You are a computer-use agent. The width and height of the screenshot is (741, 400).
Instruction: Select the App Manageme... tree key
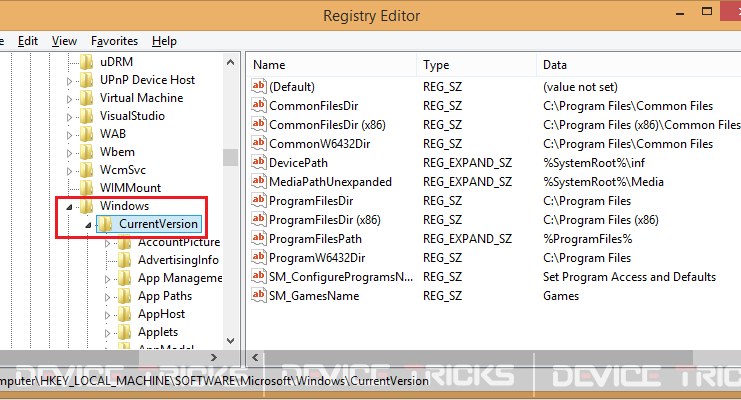pos(180,278)
